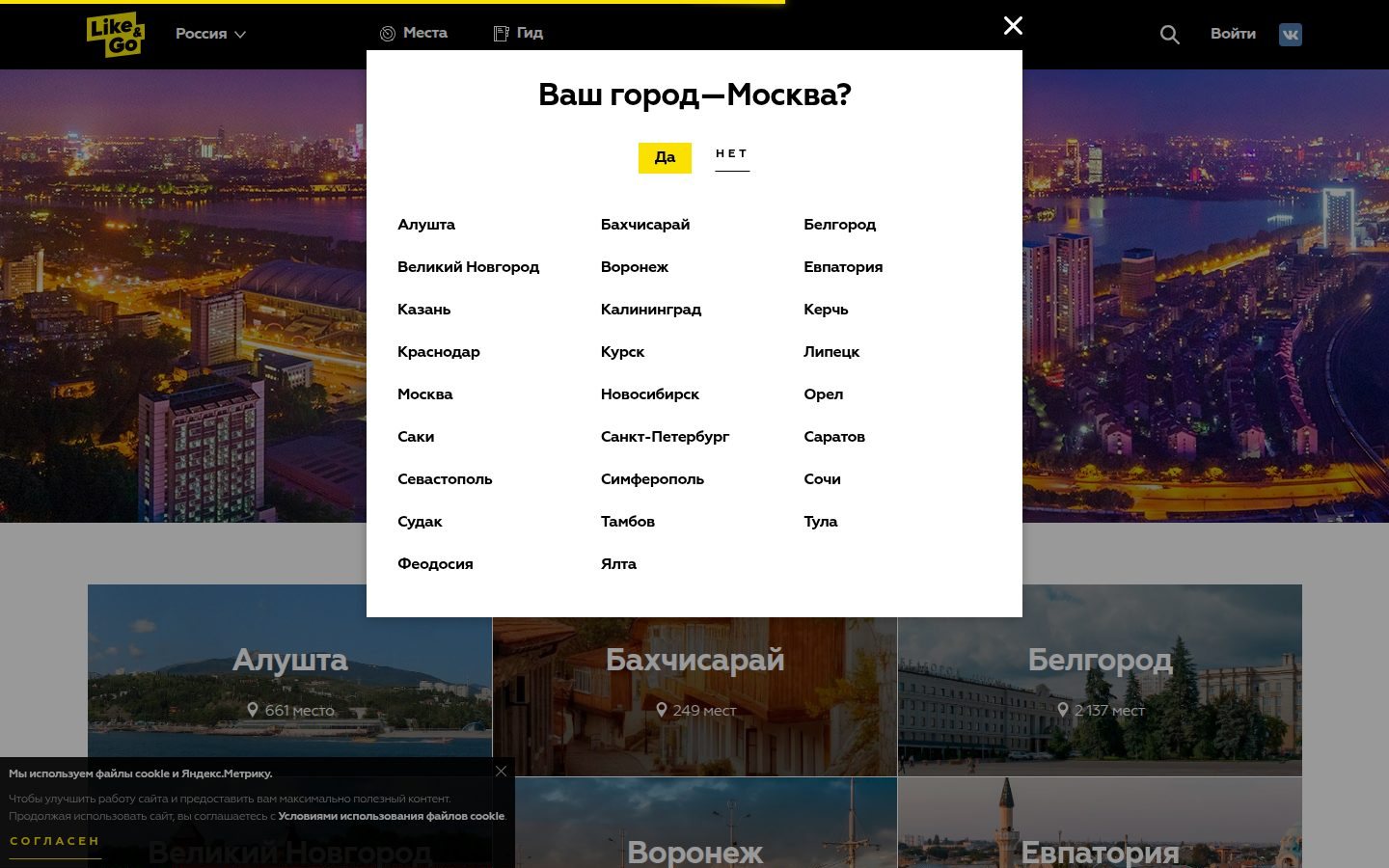
Task: Close the city selection dialog
Action: pos(1013,26)
